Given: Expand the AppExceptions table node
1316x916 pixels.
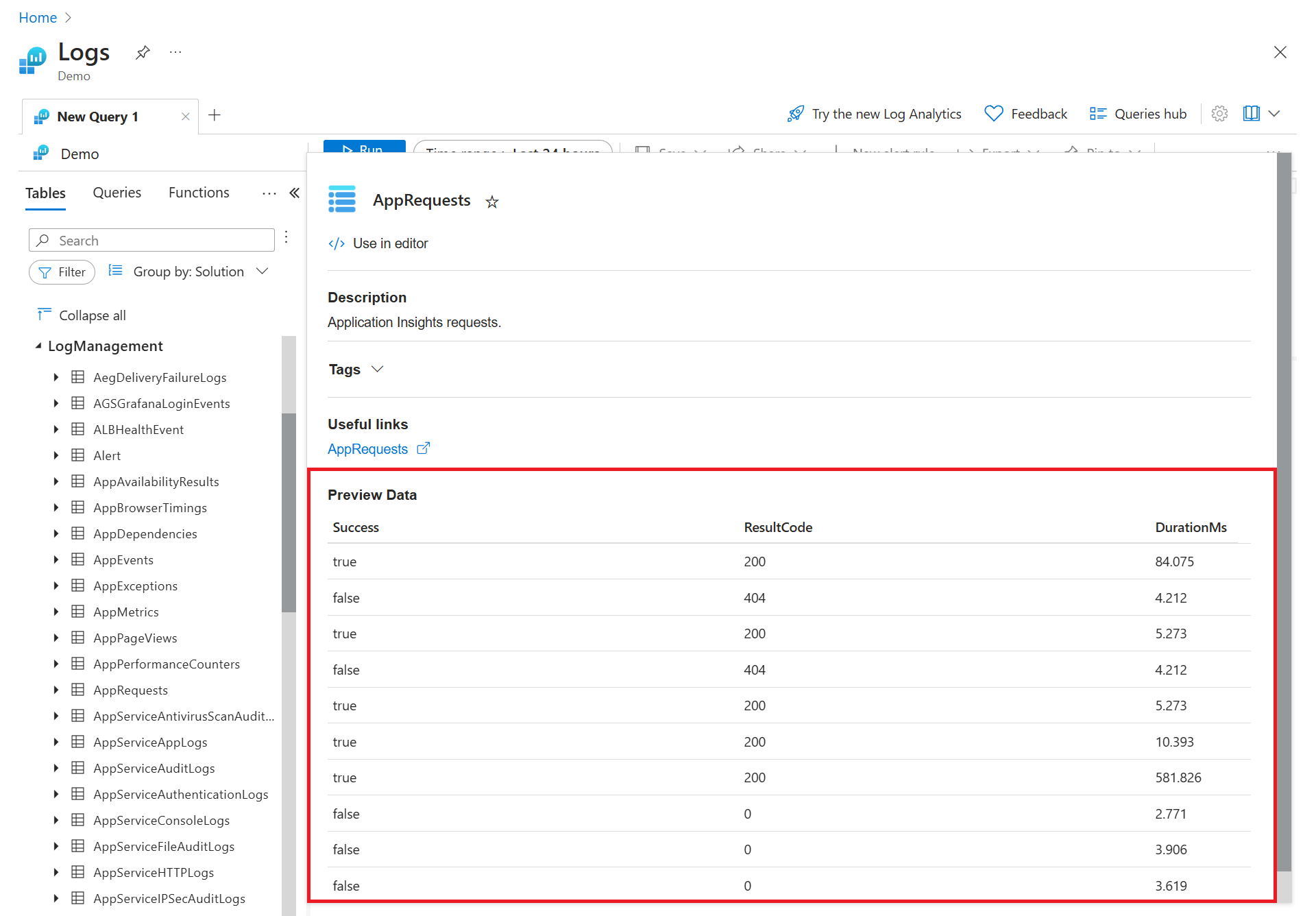Looking at the screenshot, I should point(56,586).
